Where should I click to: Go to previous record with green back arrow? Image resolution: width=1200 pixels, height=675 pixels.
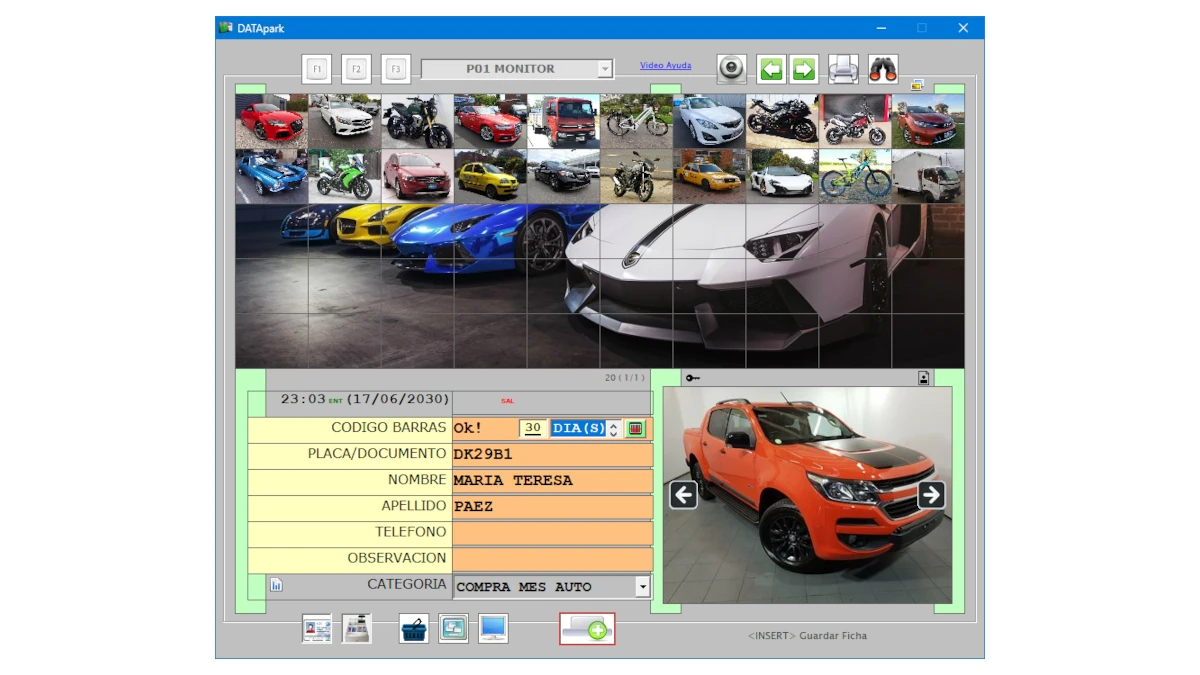[770, 66]
